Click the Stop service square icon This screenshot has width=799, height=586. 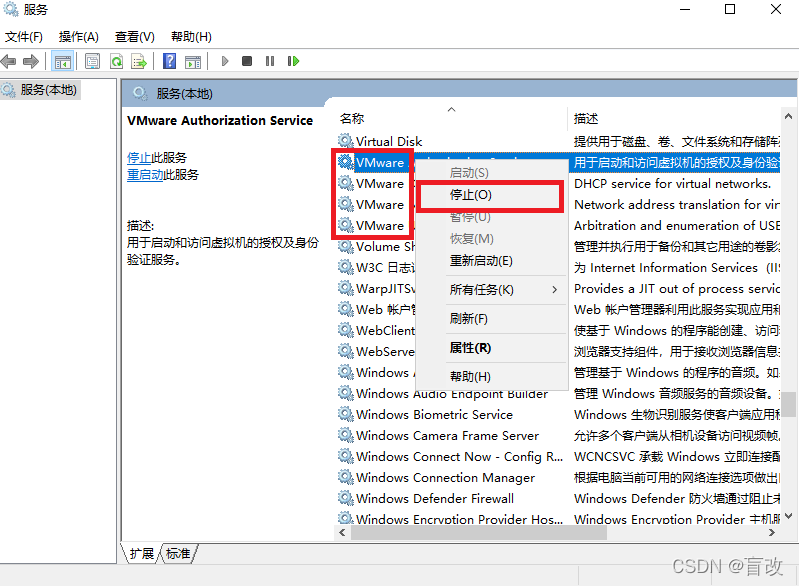click(247, 61)
